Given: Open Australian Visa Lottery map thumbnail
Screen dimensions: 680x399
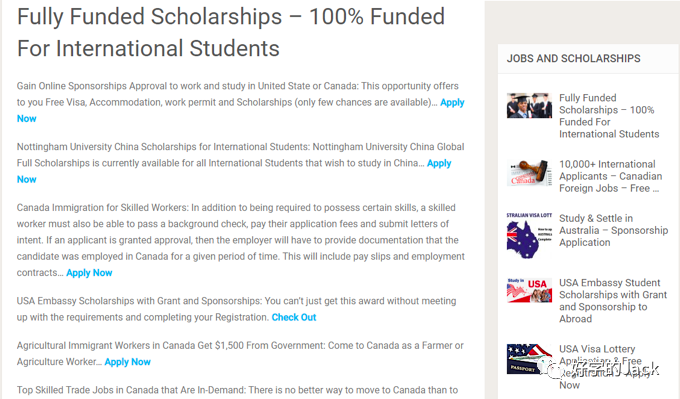Looking at the screenshot, I should [529, 235].
